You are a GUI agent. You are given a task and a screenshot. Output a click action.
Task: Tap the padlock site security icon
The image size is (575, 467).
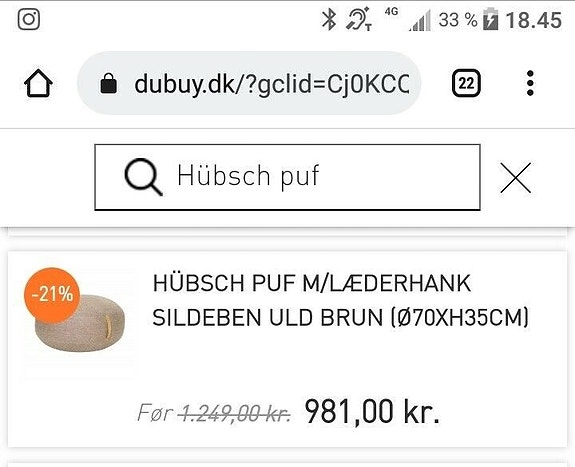coord(109,83)
